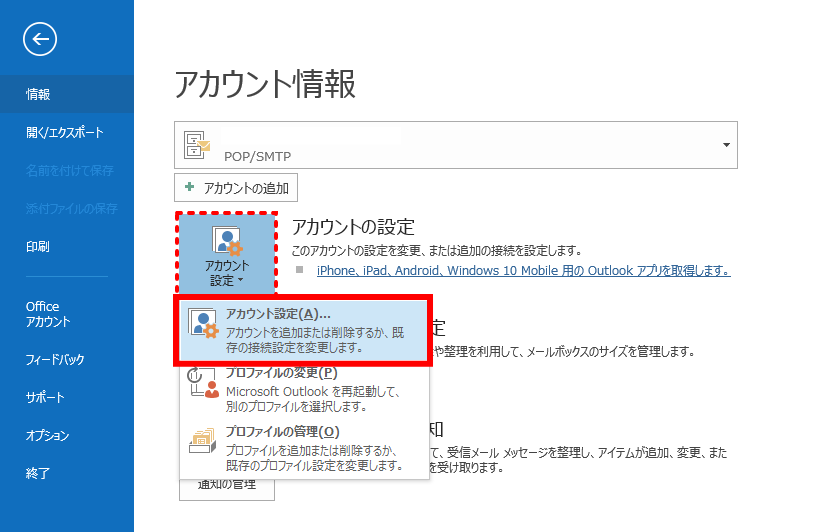Click the 通知の管理 button
The width and height of the screenshot is (813, 532).
click(227, 488)
